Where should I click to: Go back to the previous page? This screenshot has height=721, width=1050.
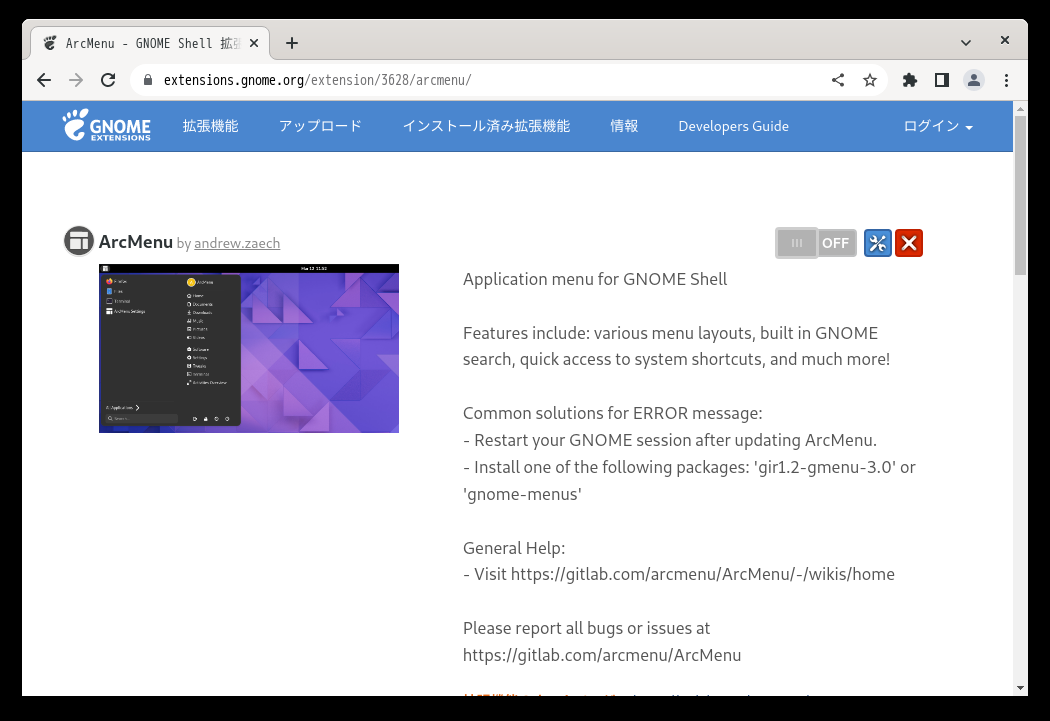(x=44, y=80)
